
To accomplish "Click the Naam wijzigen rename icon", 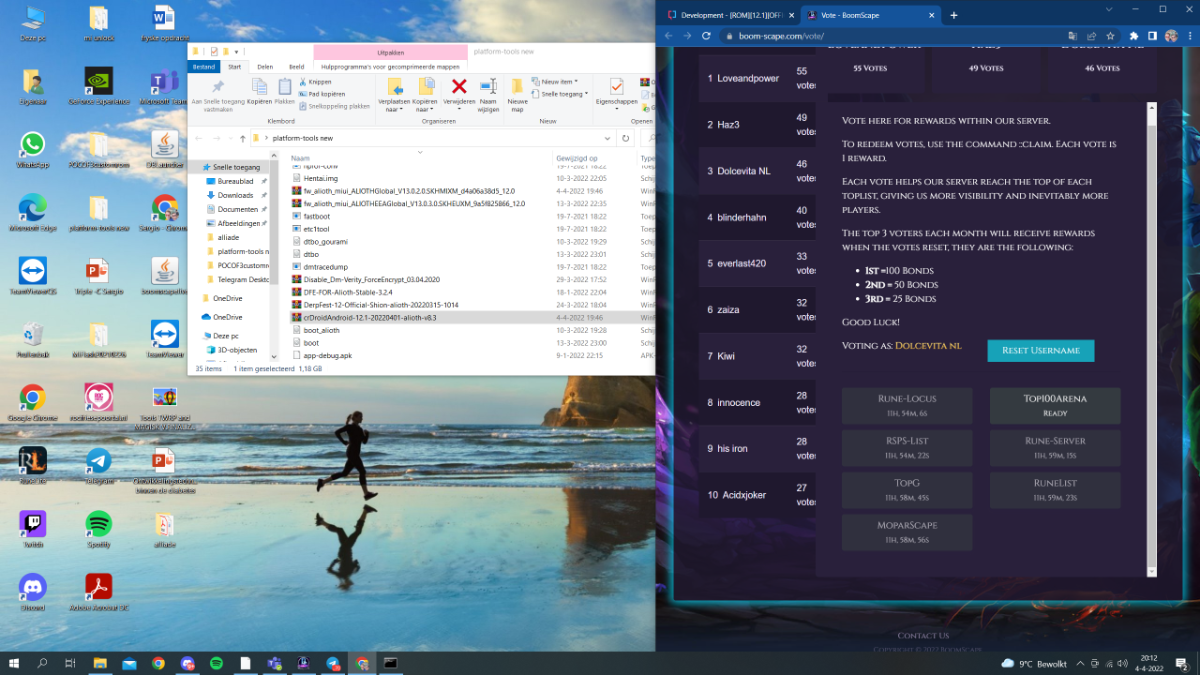I will point(488,87).
